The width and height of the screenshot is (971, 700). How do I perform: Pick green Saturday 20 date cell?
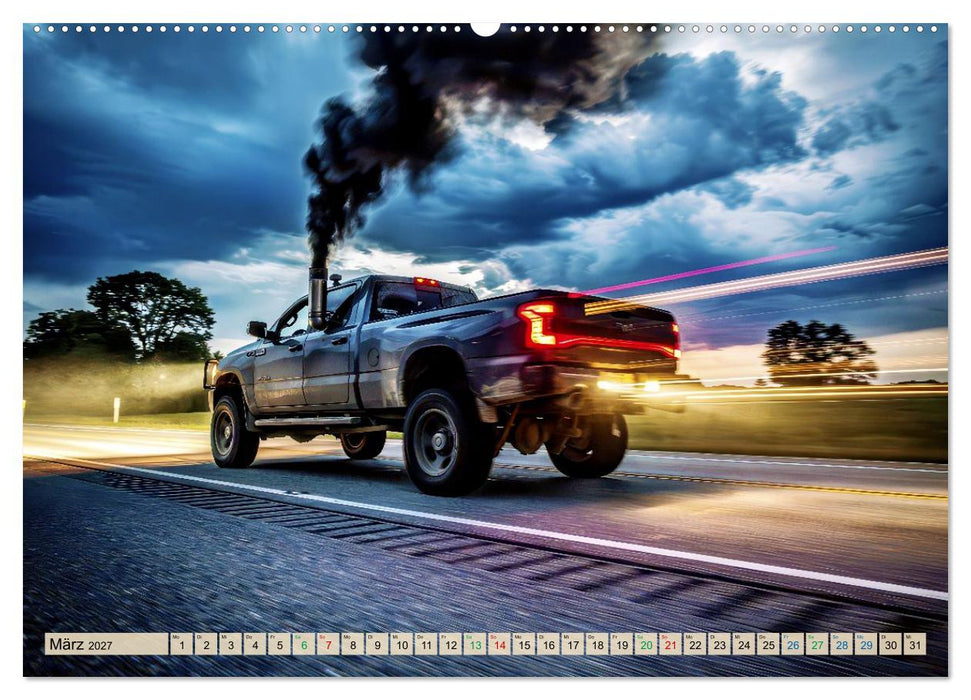647,644
